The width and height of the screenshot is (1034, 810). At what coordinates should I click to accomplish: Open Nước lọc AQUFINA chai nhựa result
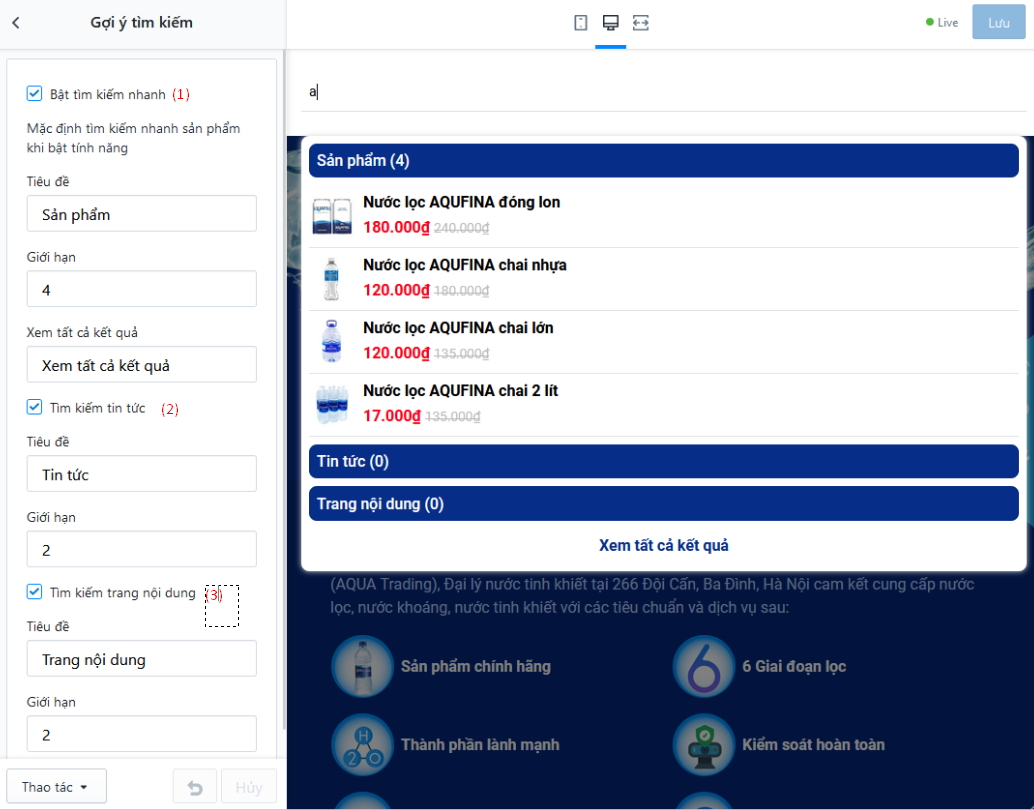663,279
